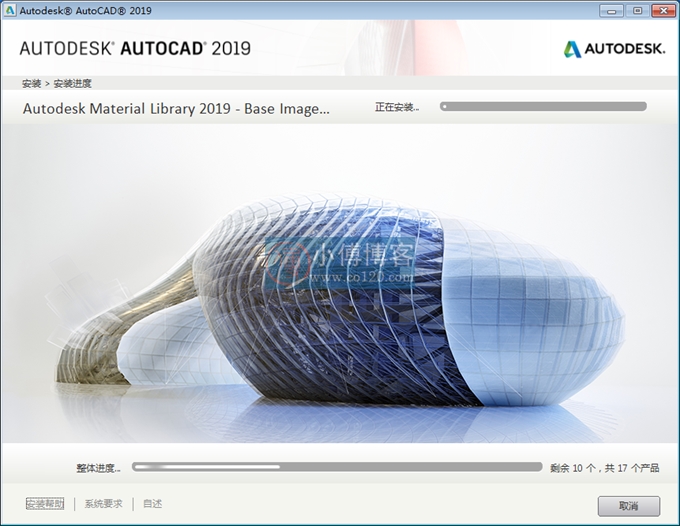Image resolution: width=680 pixels, height=526 pixels.
Task: Click the Autodesk logo in header
Action: [x=614, y=49]
